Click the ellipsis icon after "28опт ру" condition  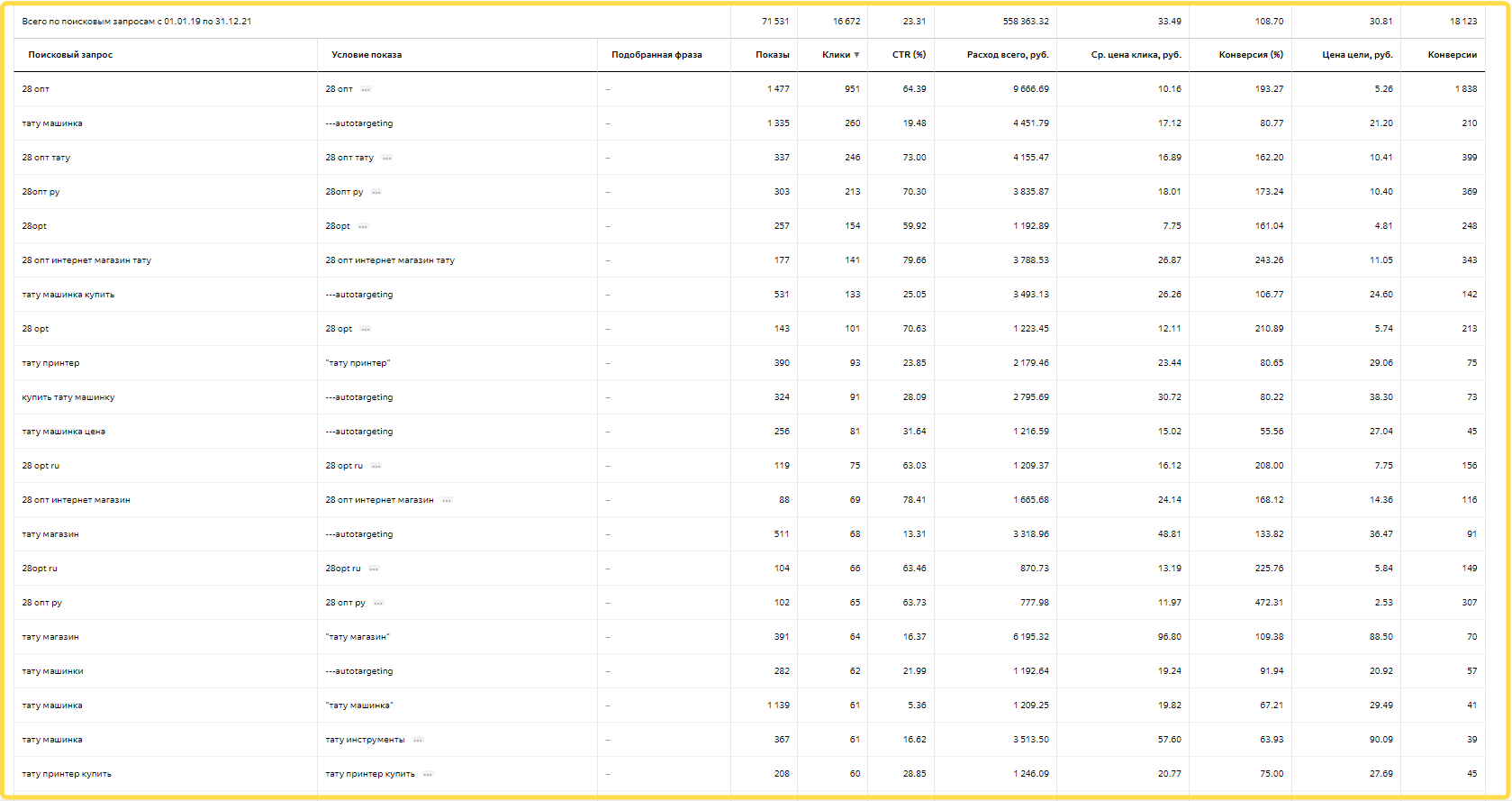pos(376,192)
